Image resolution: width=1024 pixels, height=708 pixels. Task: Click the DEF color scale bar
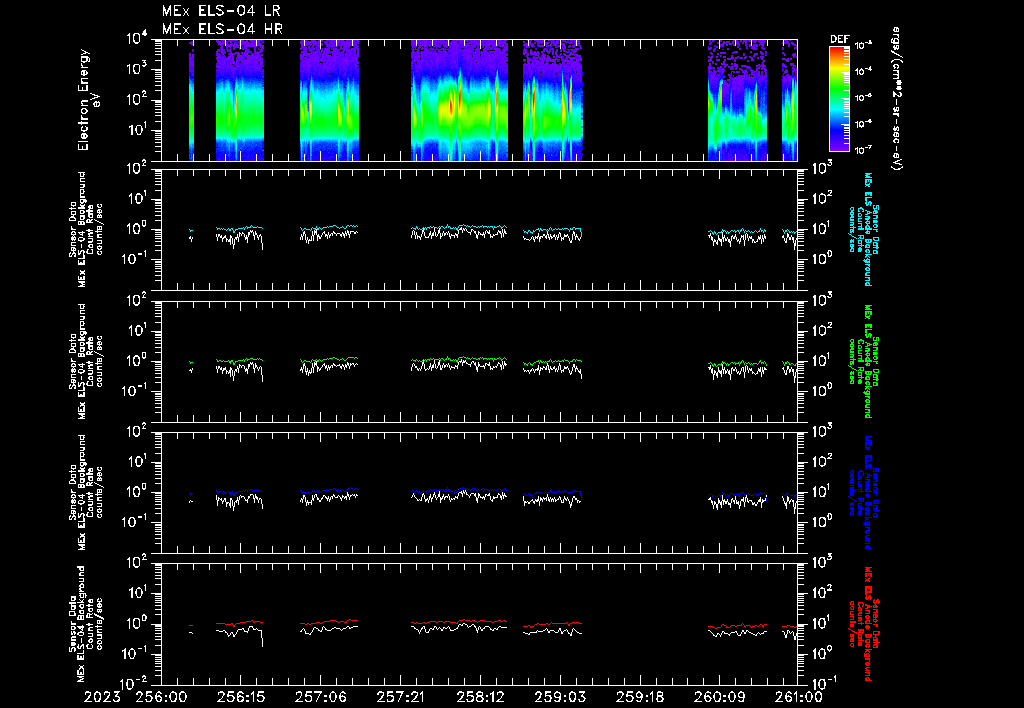click(x=839, y=99)
